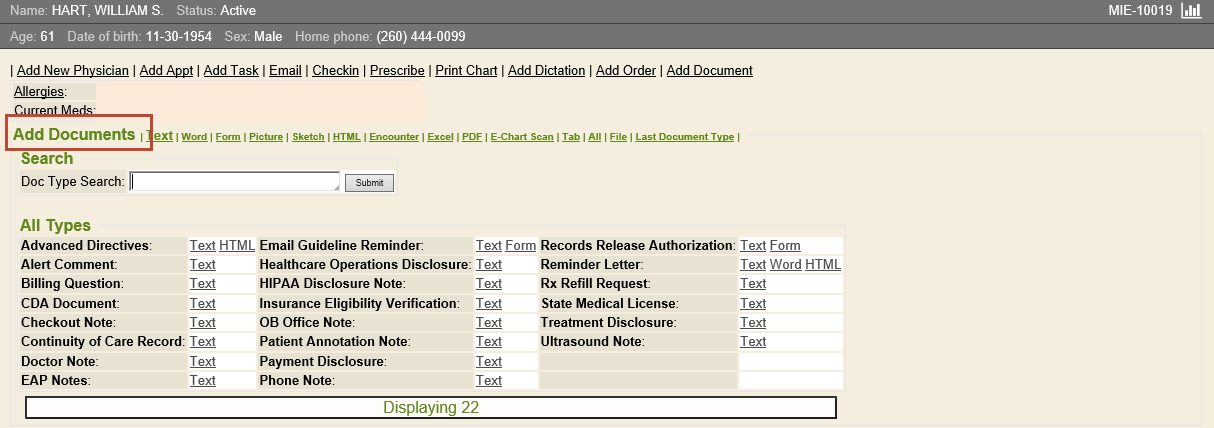Screen dimensions: 1214x428
Task: Open Word link for Reminder Letter
Action: pyautogui.click(x=785, y=265)
